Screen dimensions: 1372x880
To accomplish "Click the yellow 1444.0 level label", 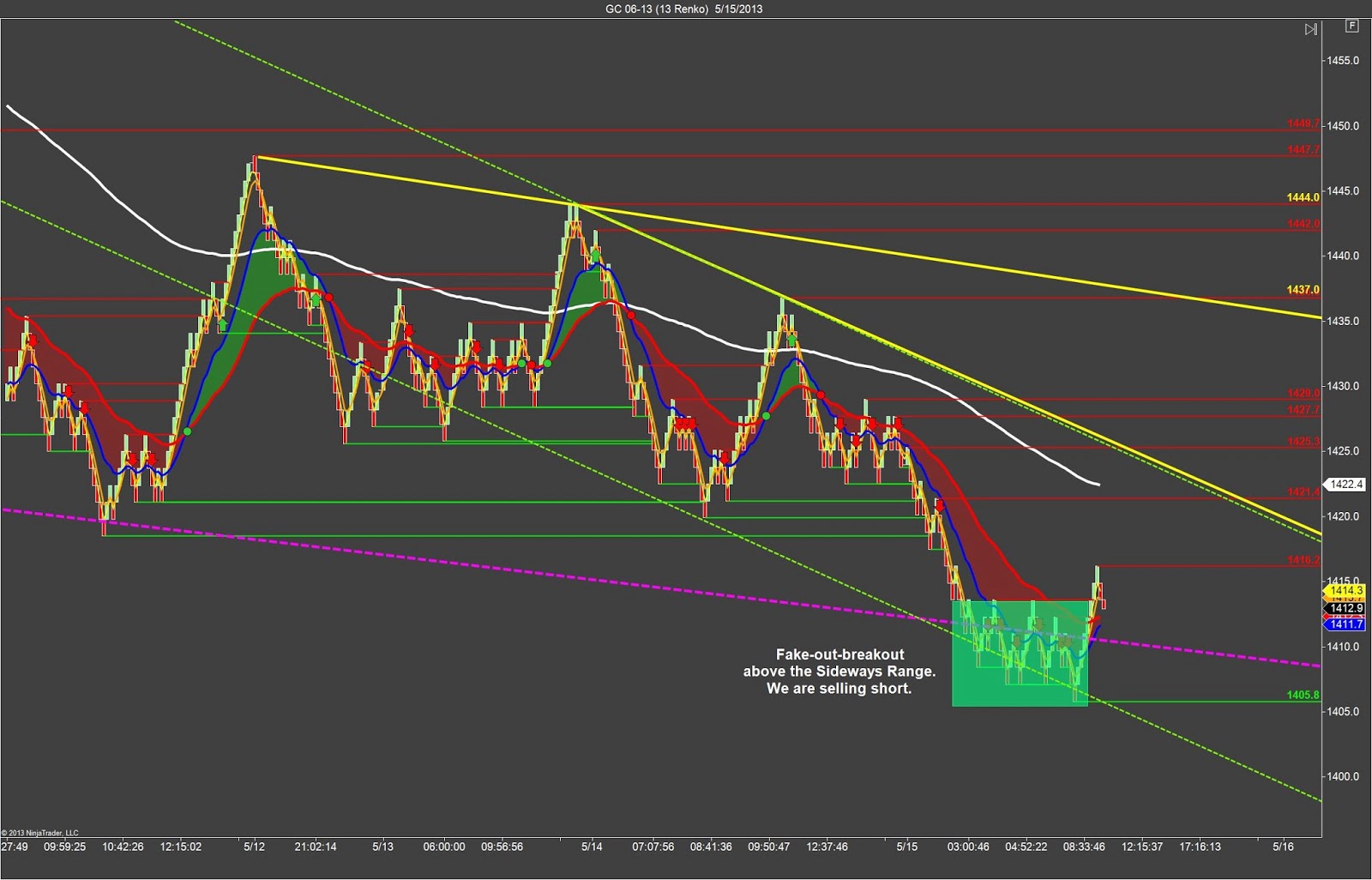I will pyautogui.click(x=1303, y=197).
